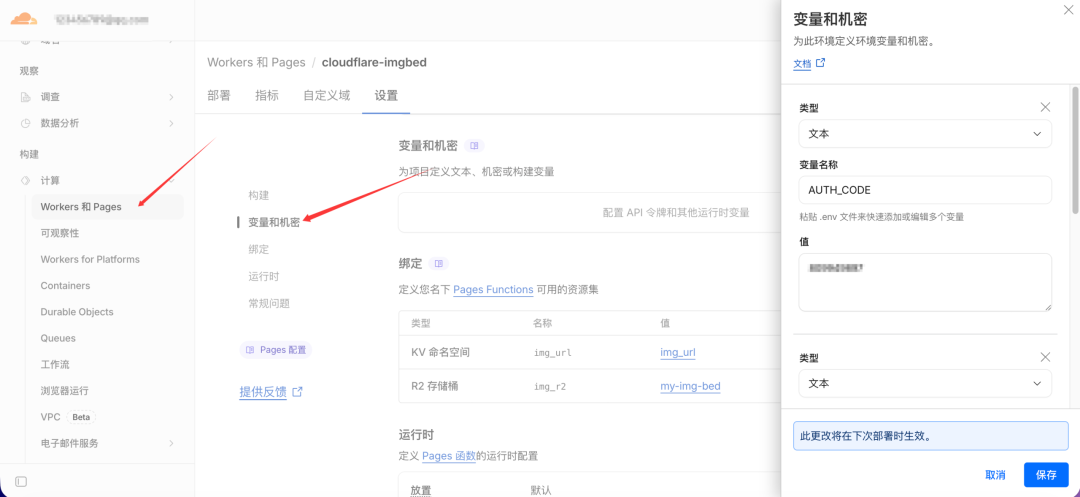Open the external link icon beside 文档
The image size is (1080, 497).
click(820, 63)
